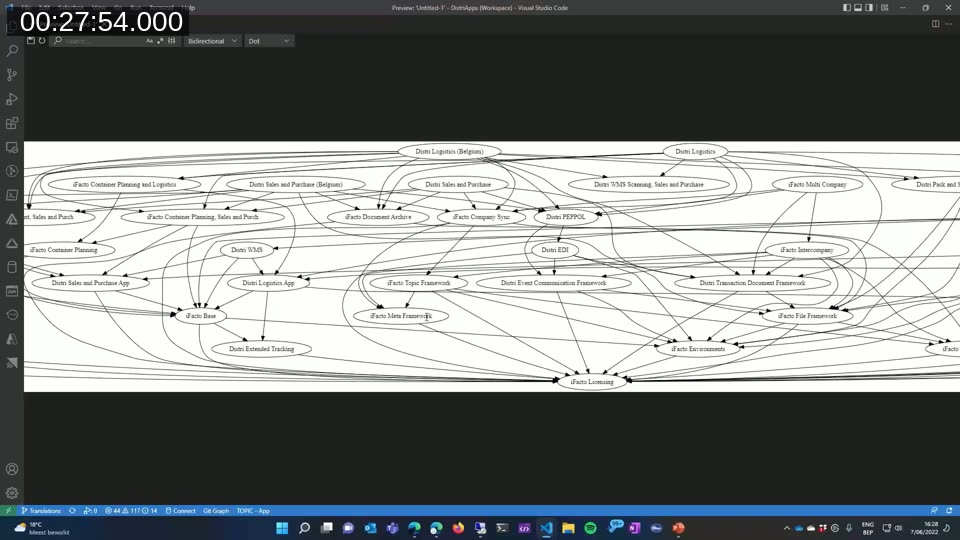This screenshot has height=540, width=960.
Task: Open Spotify from the taskbar
Action: click(x=590, y=528)
